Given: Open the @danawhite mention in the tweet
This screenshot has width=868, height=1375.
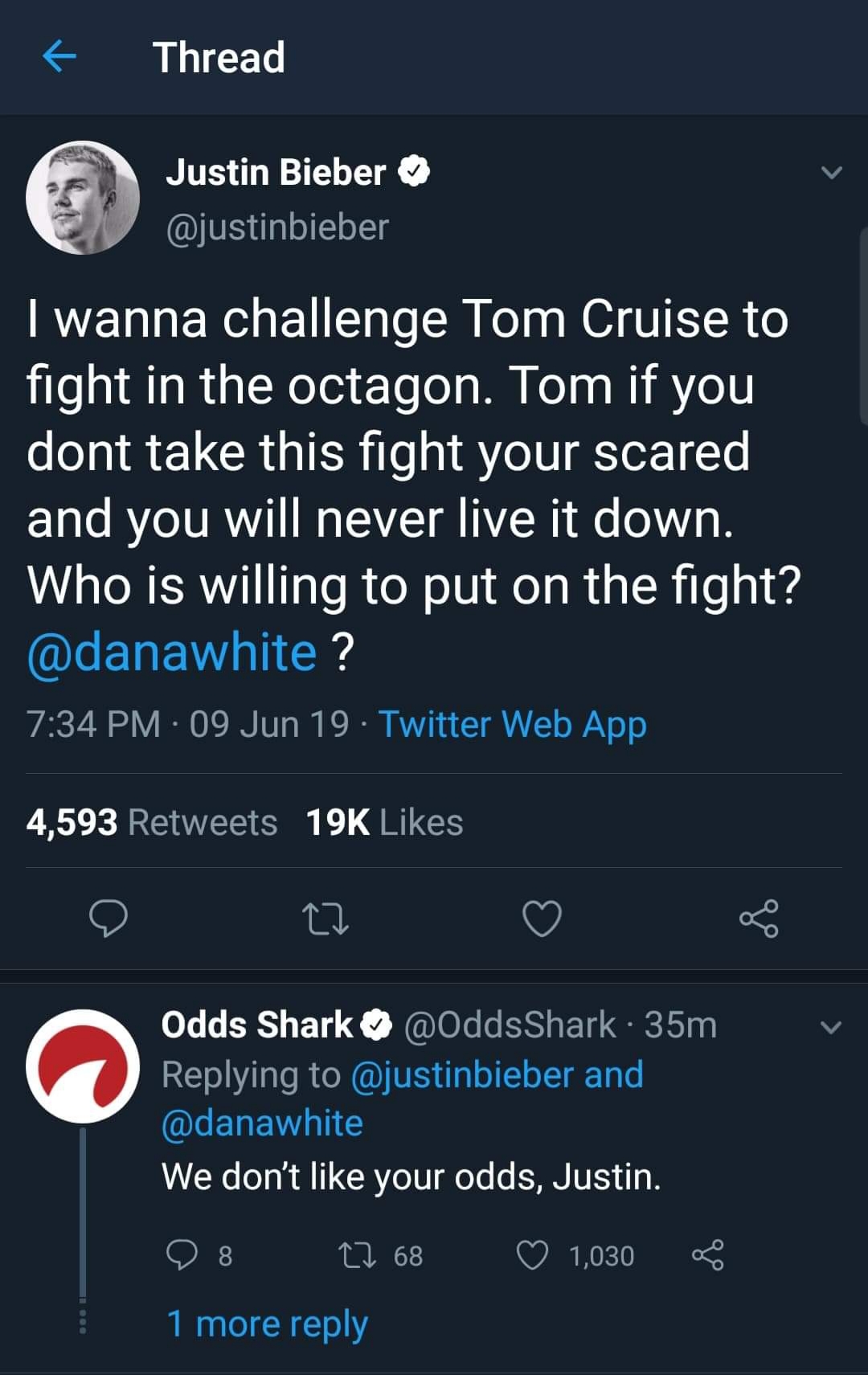Looking at the screenshot, I should [x=172, y=652].
